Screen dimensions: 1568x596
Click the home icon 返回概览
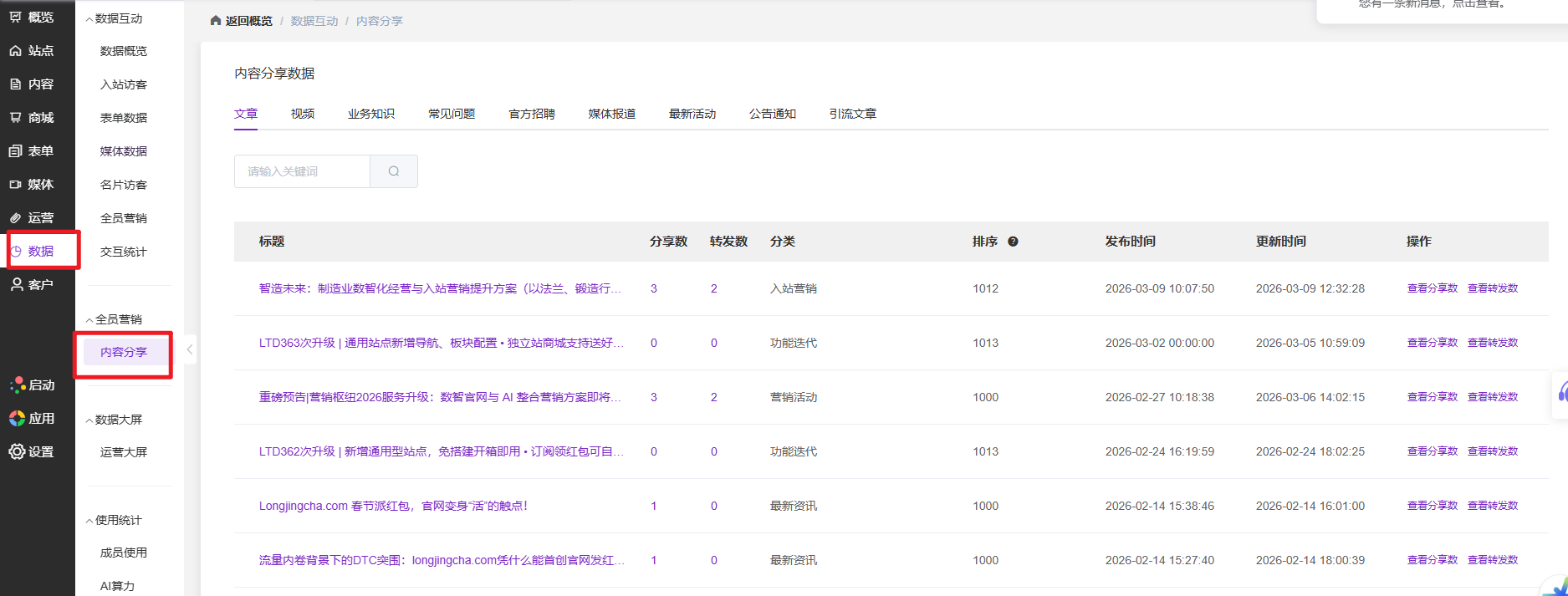215,20
